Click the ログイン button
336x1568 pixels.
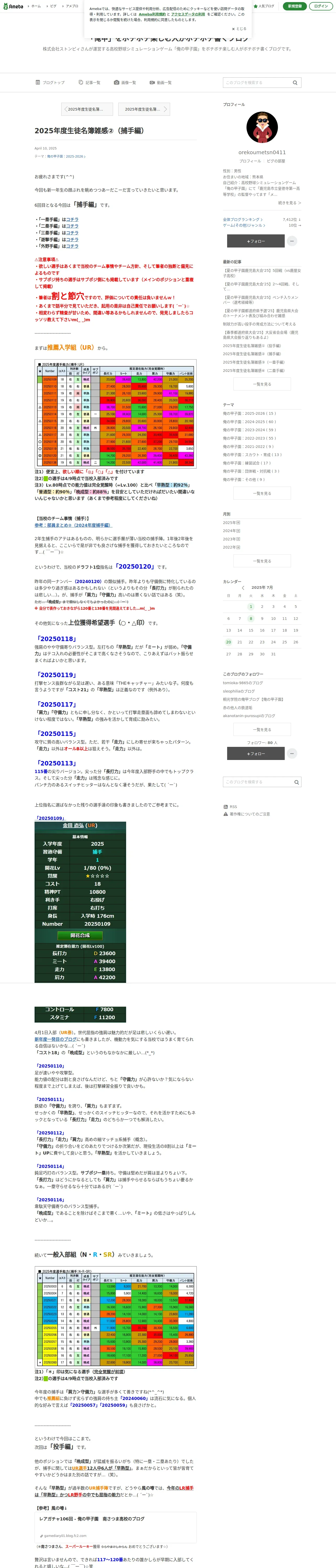point(321,6)
